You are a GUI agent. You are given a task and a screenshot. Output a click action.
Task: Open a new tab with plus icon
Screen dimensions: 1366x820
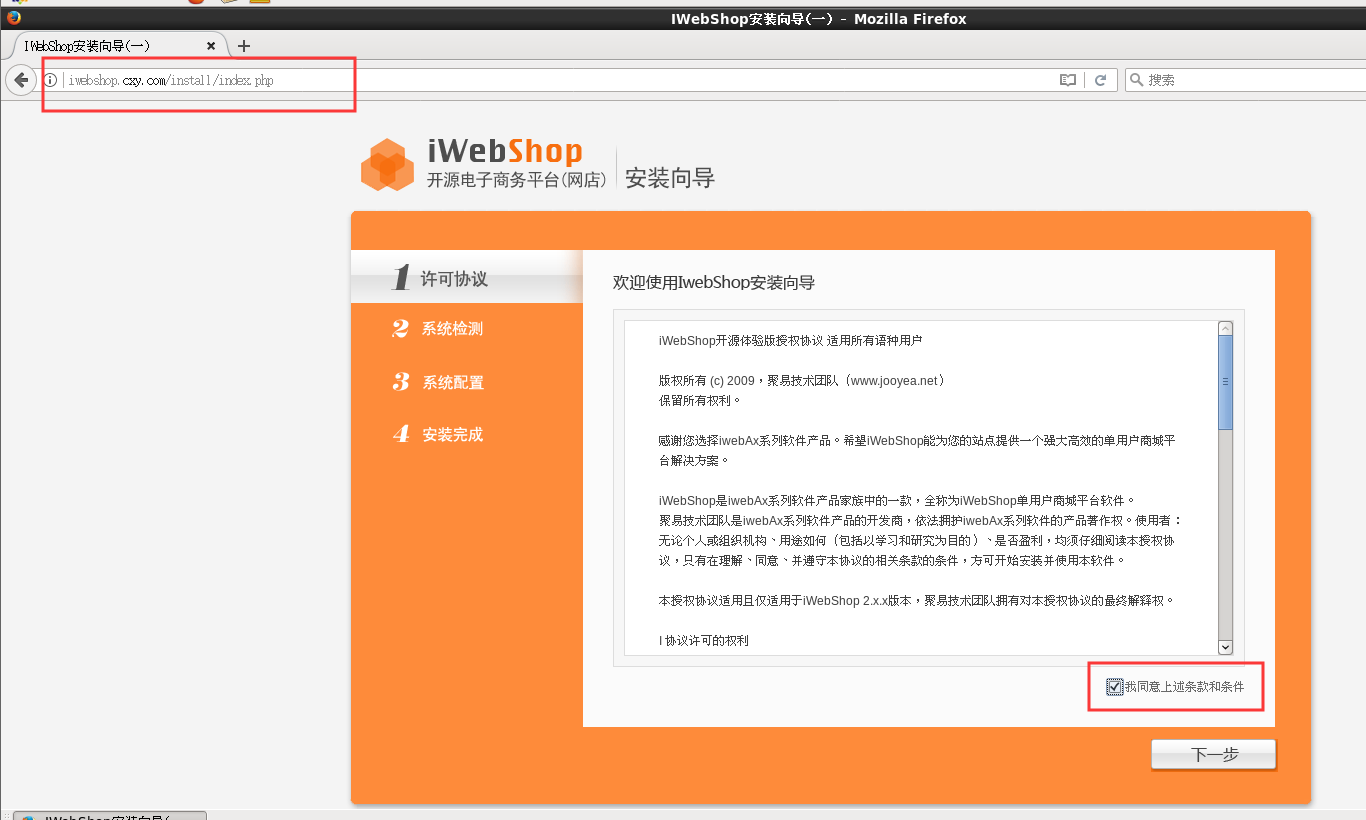244,46
